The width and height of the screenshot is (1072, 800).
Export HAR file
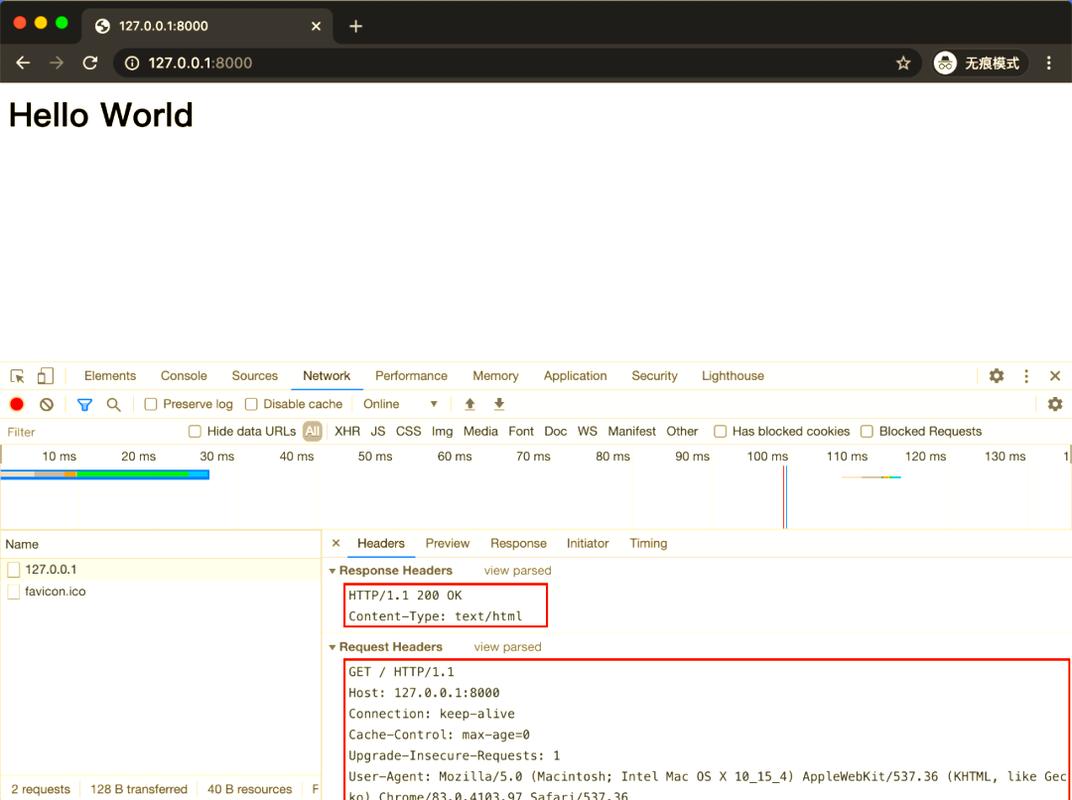coord(498,404)
